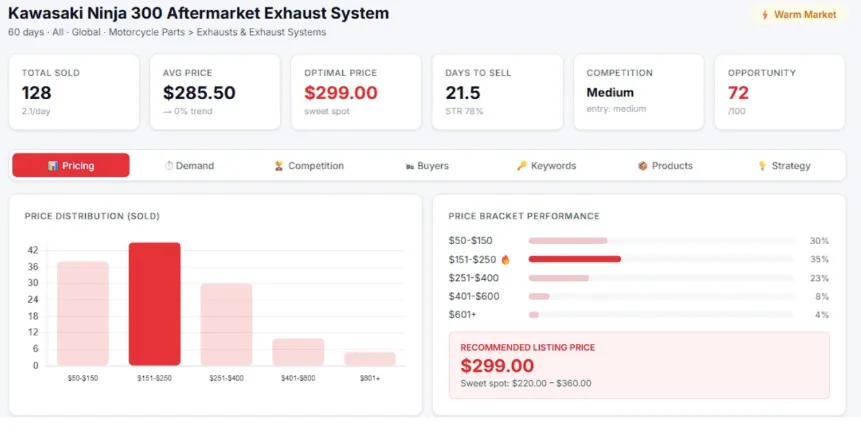Click the $401-$600 bracket progress bar

[661, 296]
